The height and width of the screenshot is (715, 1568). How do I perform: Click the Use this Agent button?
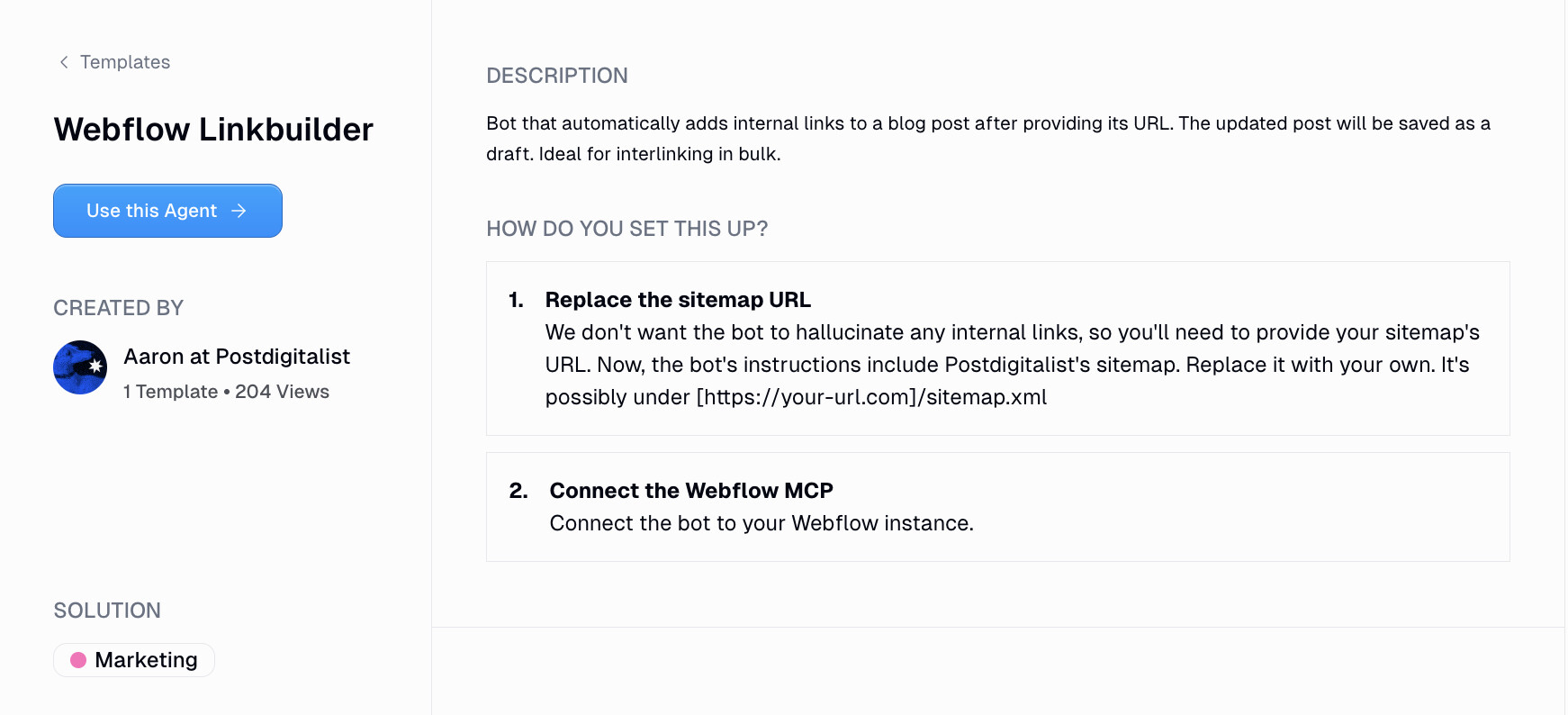tap(167, 211)
